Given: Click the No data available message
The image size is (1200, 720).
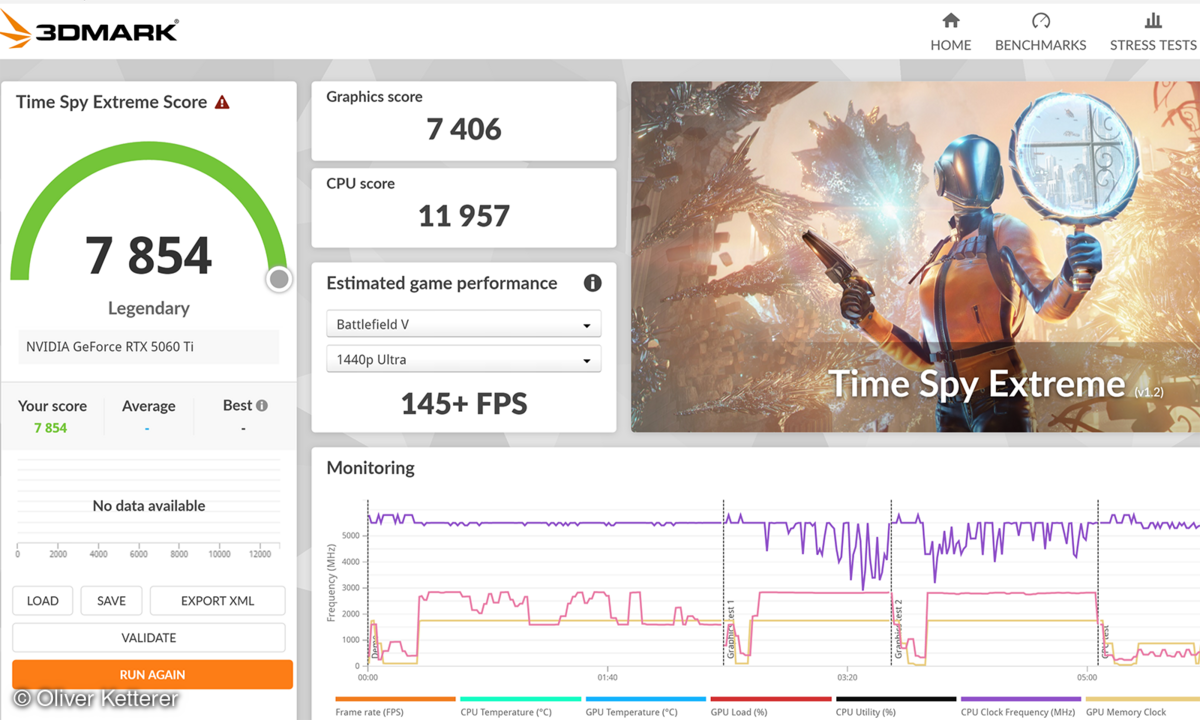Looking at the screenshot, I should pos(149,506).
